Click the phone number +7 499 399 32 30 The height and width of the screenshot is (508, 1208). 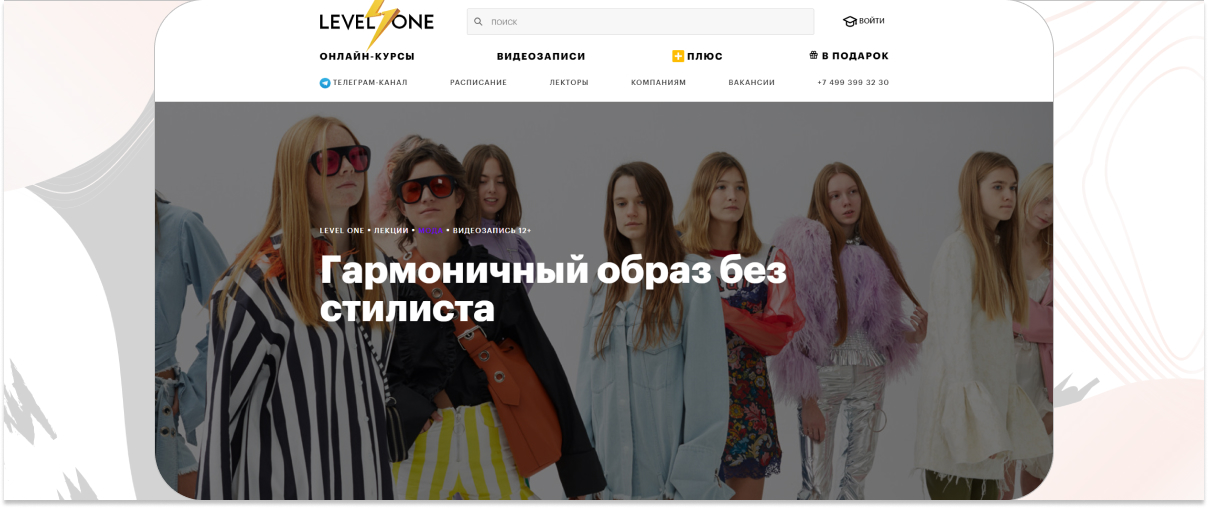coord(853,83)
